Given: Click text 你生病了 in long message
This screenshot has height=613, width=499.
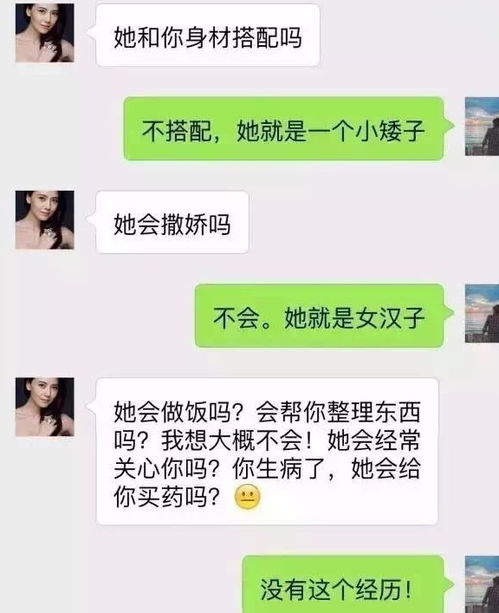Looking at the screenshot, I should [279, 469].
